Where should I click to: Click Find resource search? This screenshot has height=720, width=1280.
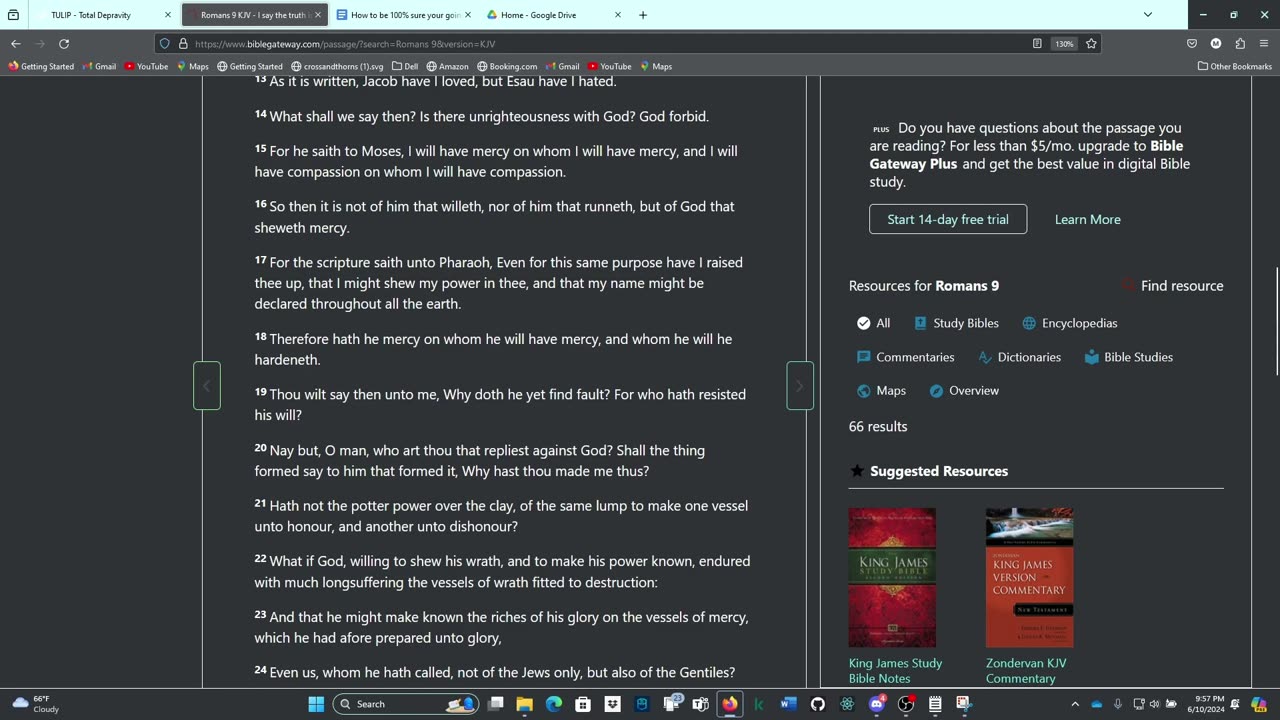tap(1172, 286)
